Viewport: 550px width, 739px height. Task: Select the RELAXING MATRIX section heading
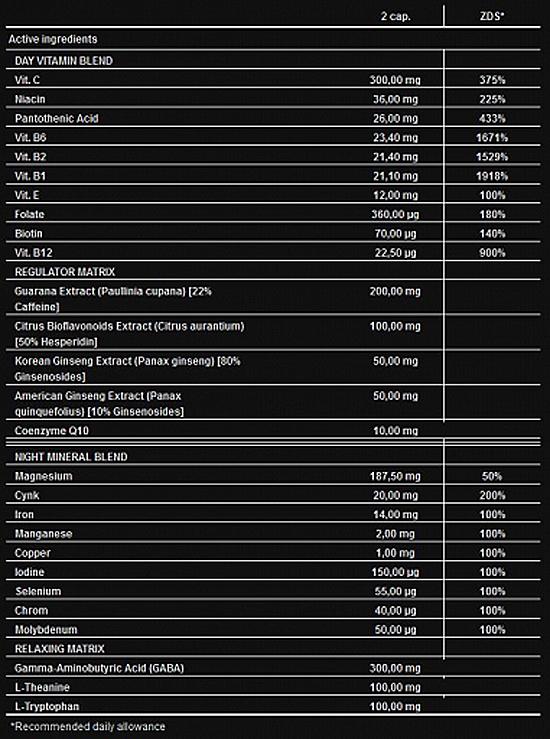(x=59, y=649)
